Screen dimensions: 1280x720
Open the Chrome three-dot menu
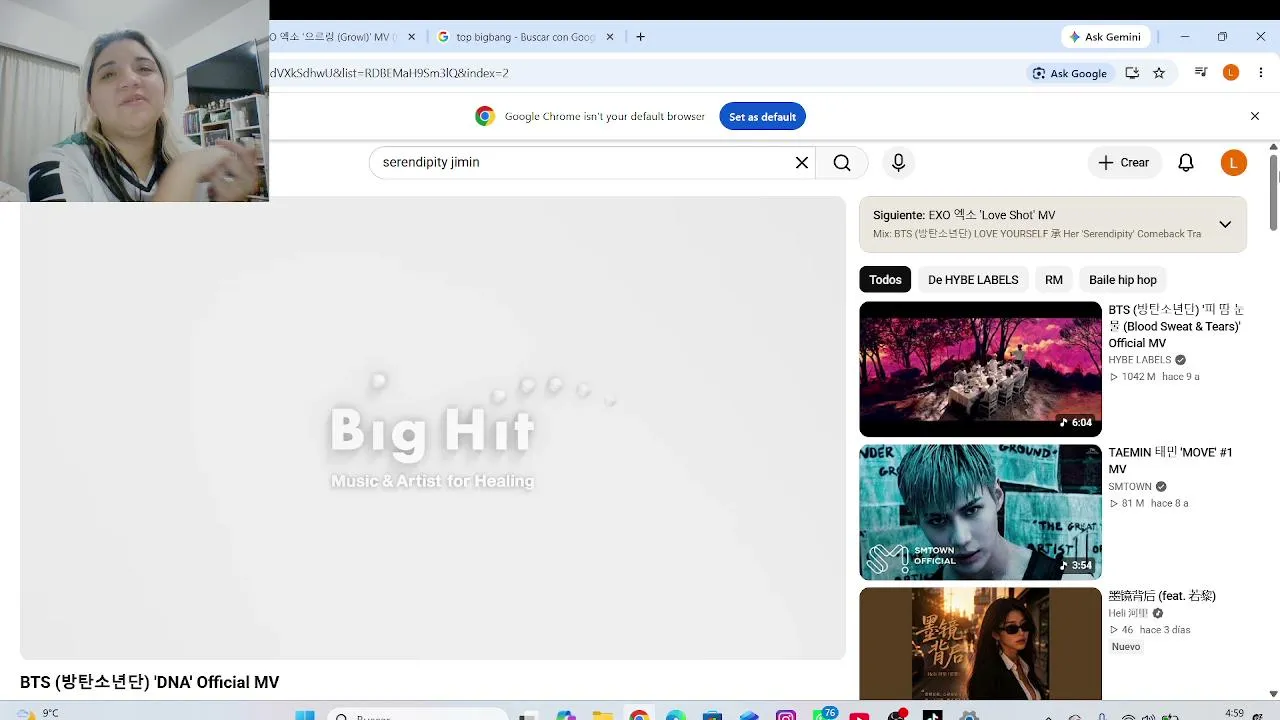click(1261, 73)
